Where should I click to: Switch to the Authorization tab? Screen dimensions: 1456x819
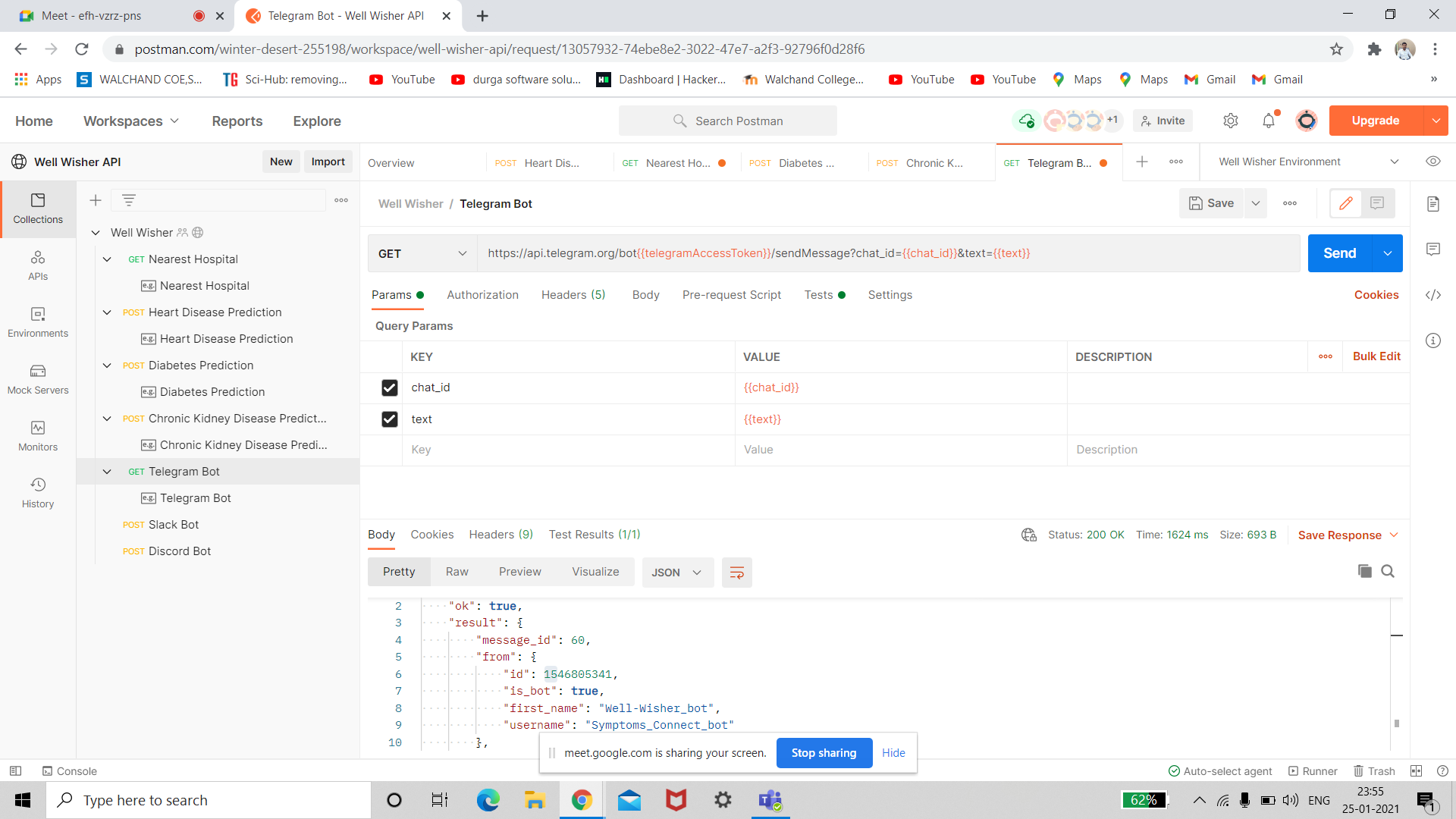[482, 295]
